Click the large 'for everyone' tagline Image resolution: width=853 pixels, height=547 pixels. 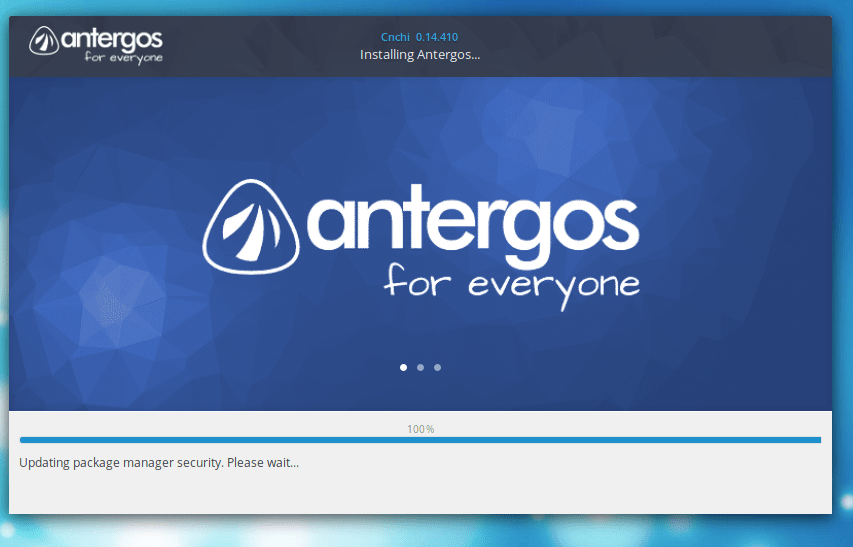511,283
